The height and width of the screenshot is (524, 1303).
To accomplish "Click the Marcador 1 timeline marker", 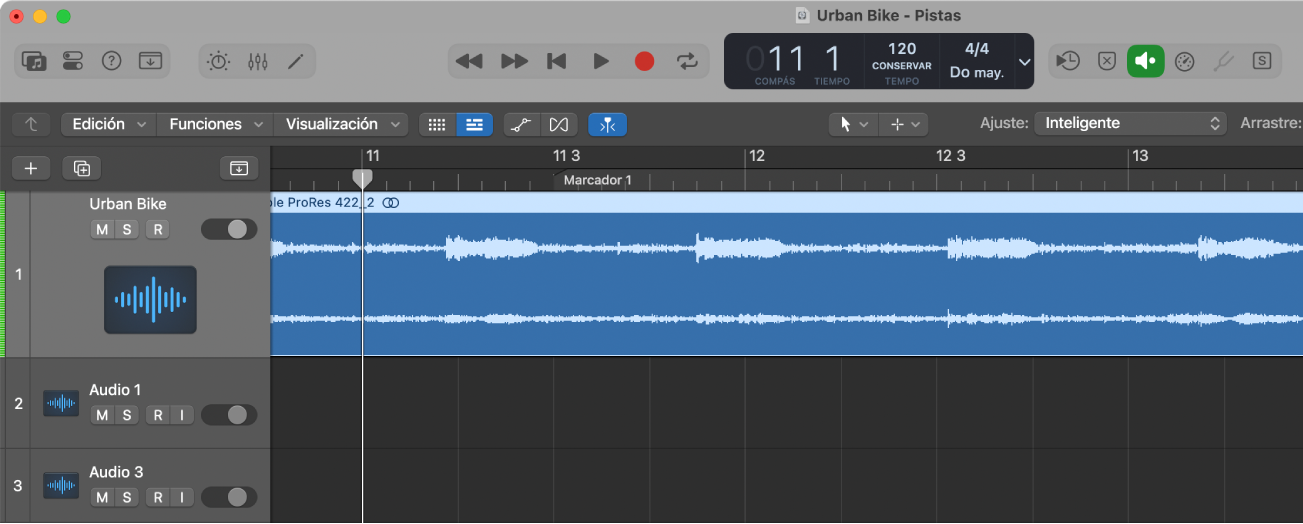I will 597,181.
